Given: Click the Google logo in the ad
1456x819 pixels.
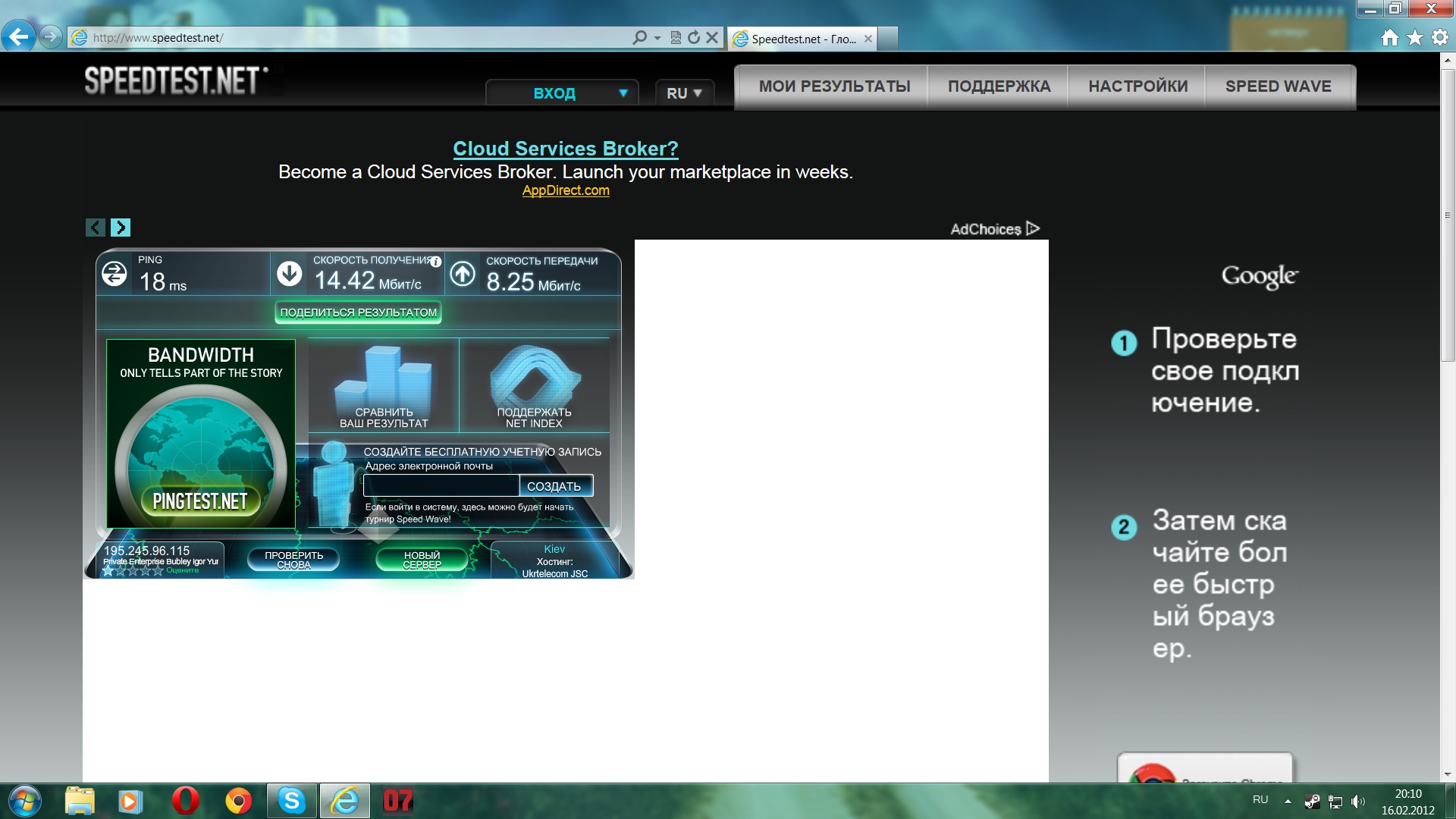Looking at the screenshot, I should coord(1259,277).
